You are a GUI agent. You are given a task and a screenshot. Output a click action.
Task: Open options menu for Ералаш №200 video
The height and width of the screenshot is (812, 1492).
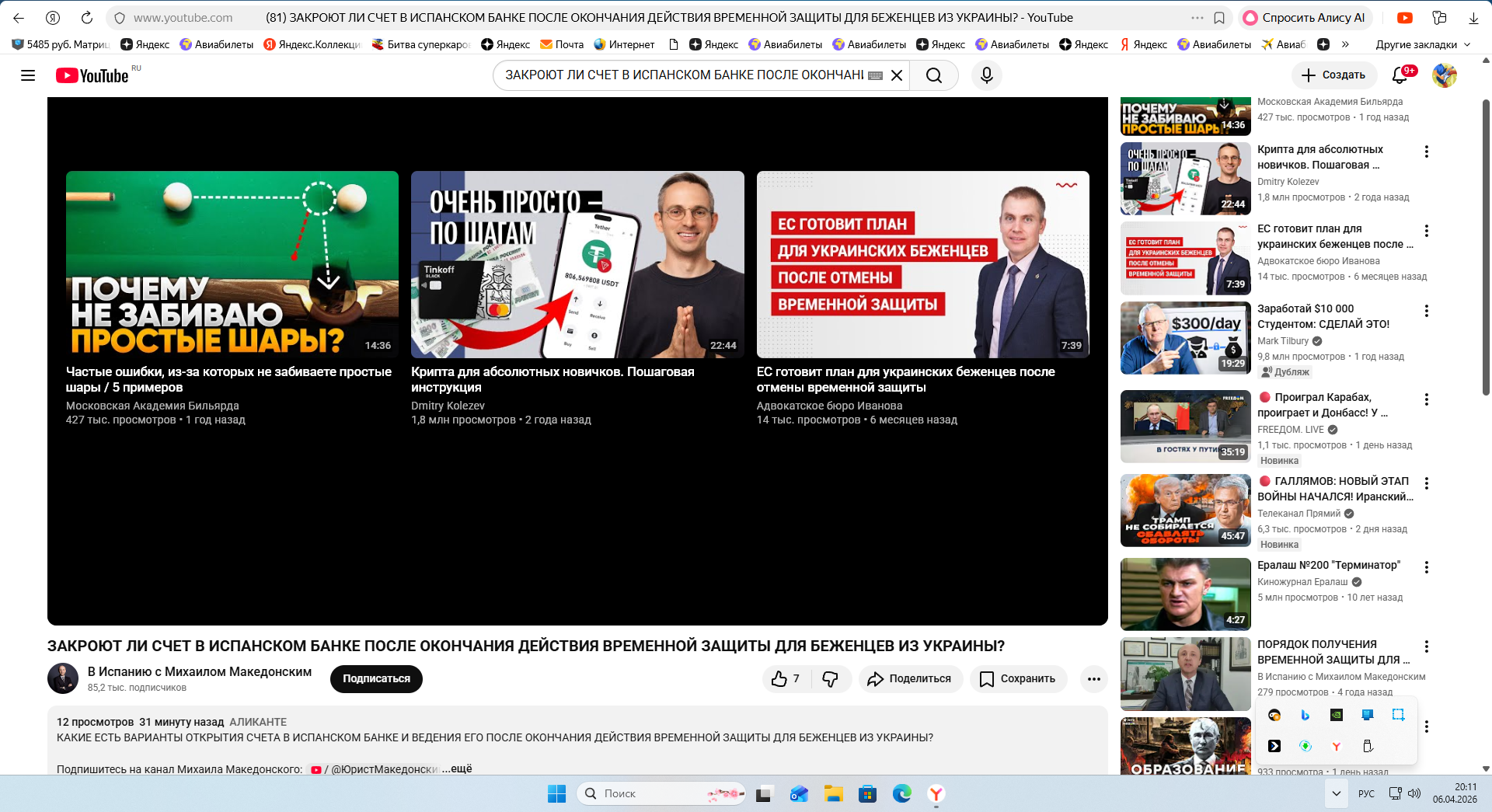pos(1426,567)
